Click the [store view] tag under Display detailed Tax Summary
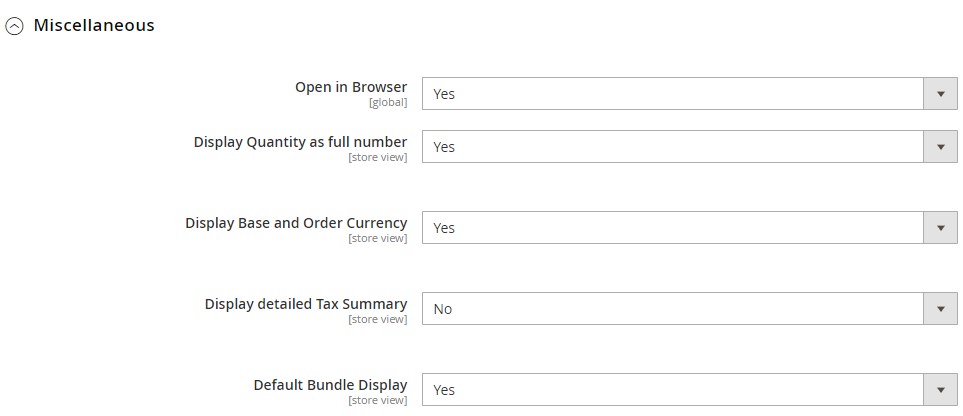The image size is (963, 416). [378, 320]
